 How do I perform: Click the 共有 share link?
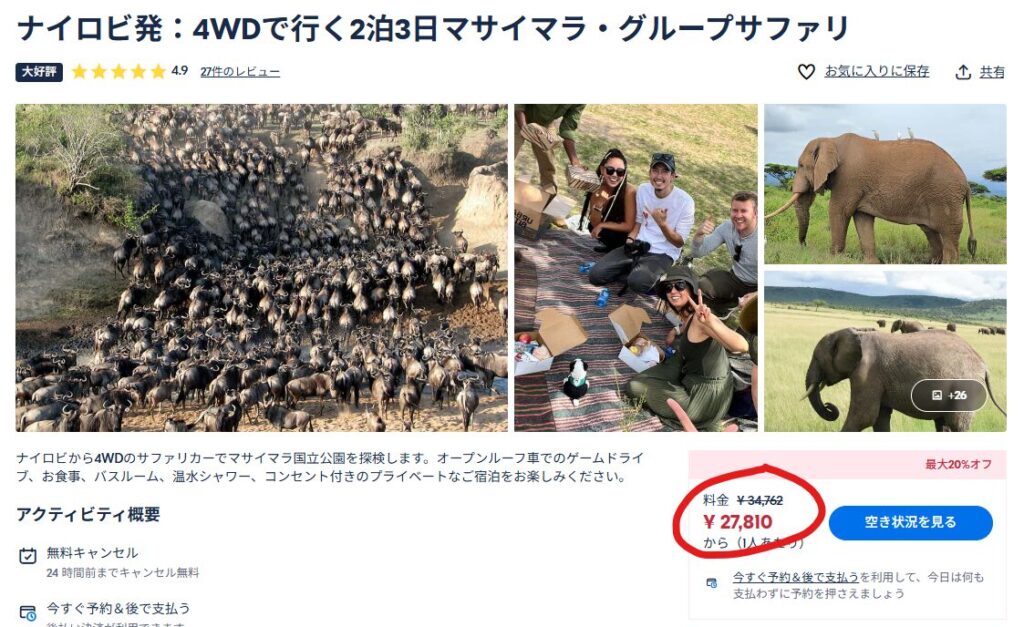tap(992, 72)
